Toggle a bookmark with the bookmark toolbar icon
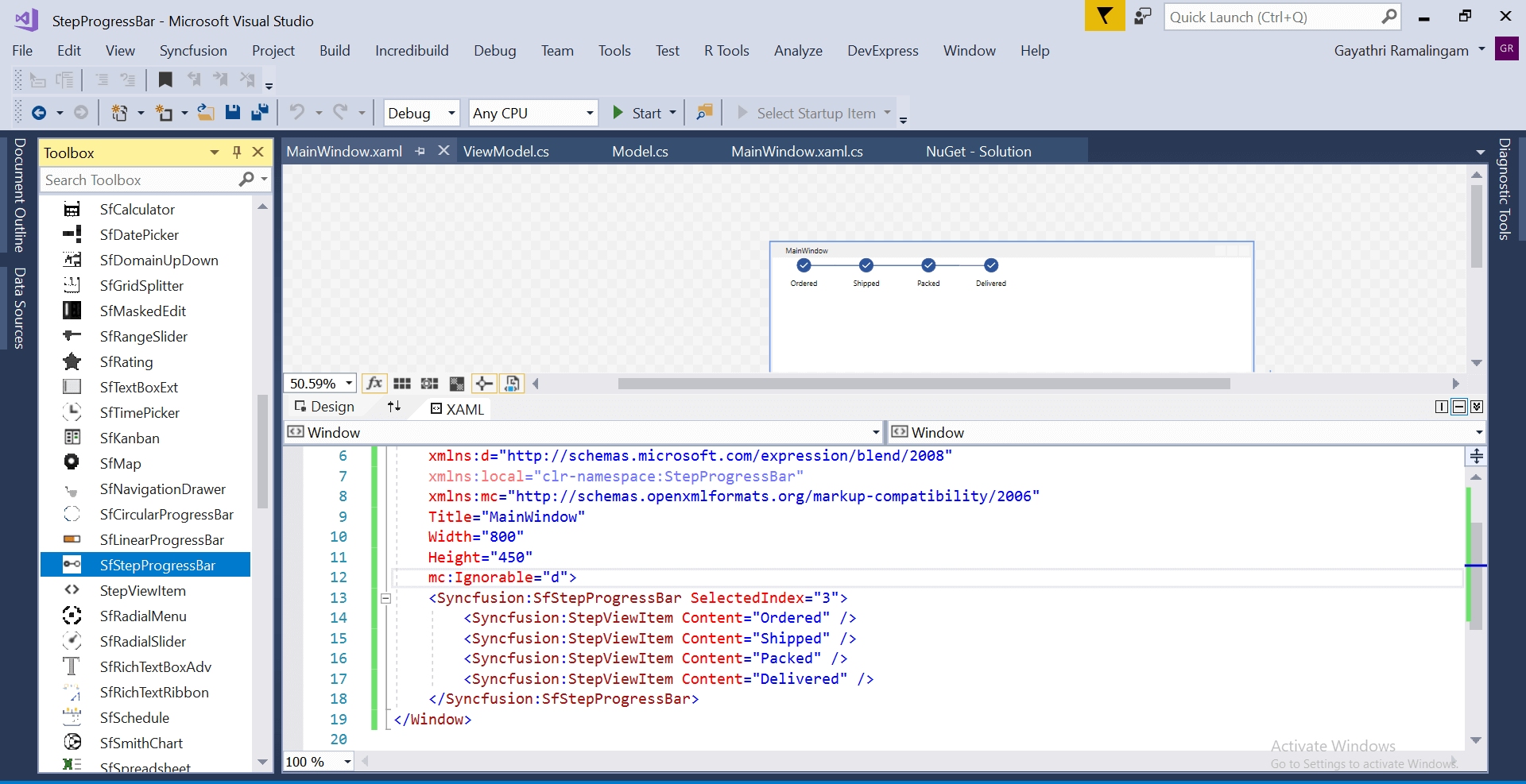The image size is (1526, 784). (165, 79)
